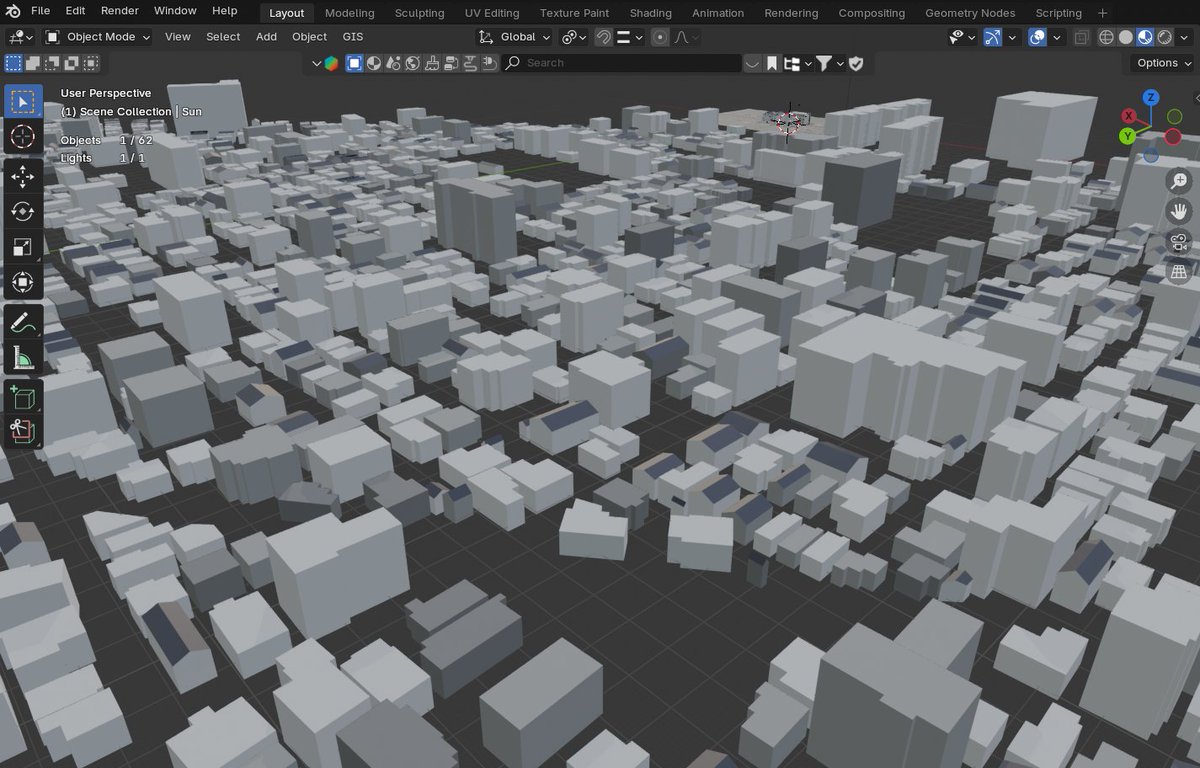Switch to solid viewport shading
This screenshot has width=1200, height=768.
[1126, 37]
